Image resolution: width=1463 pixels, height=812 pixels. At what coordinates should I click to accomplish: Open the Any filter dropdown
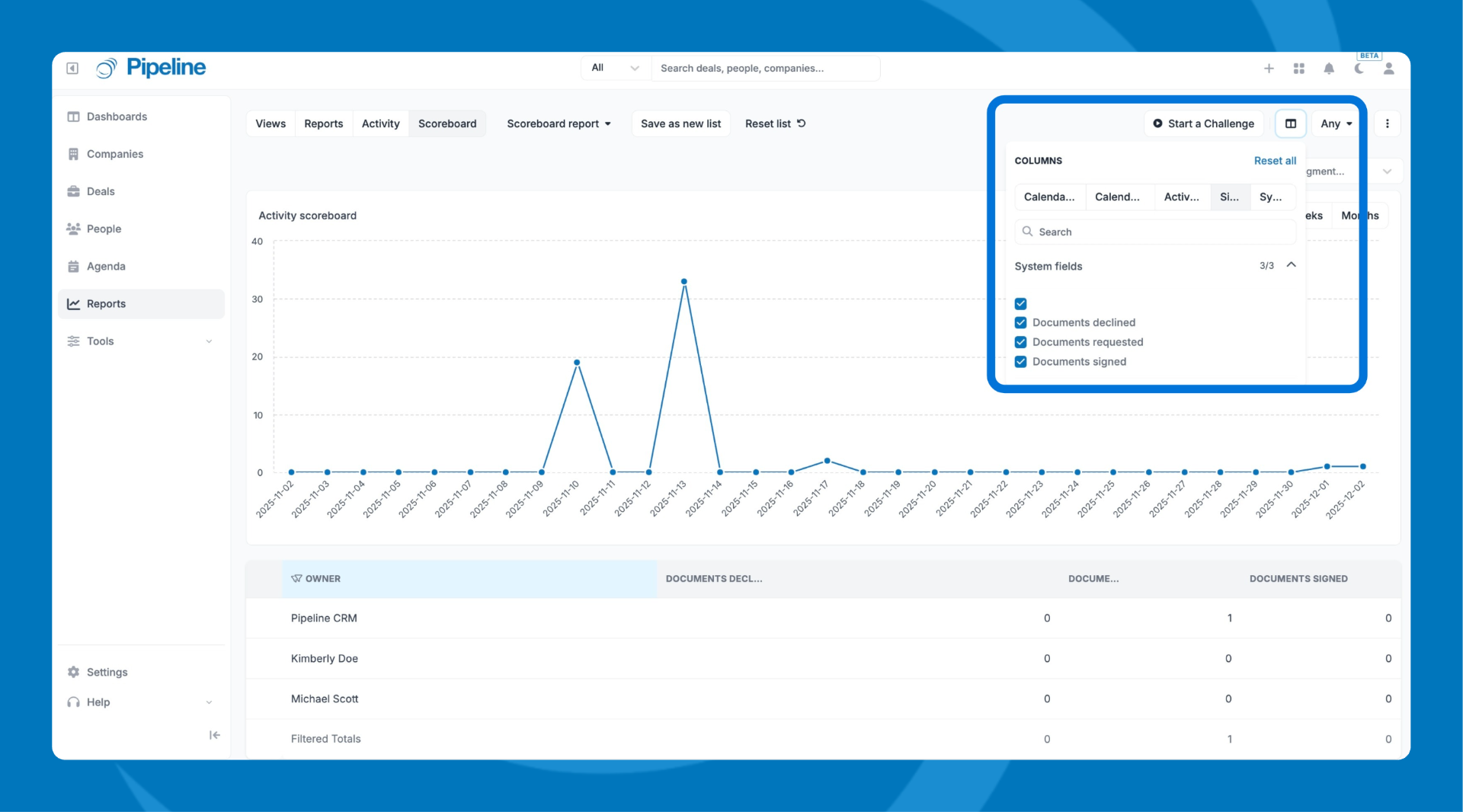(1337, 123)
